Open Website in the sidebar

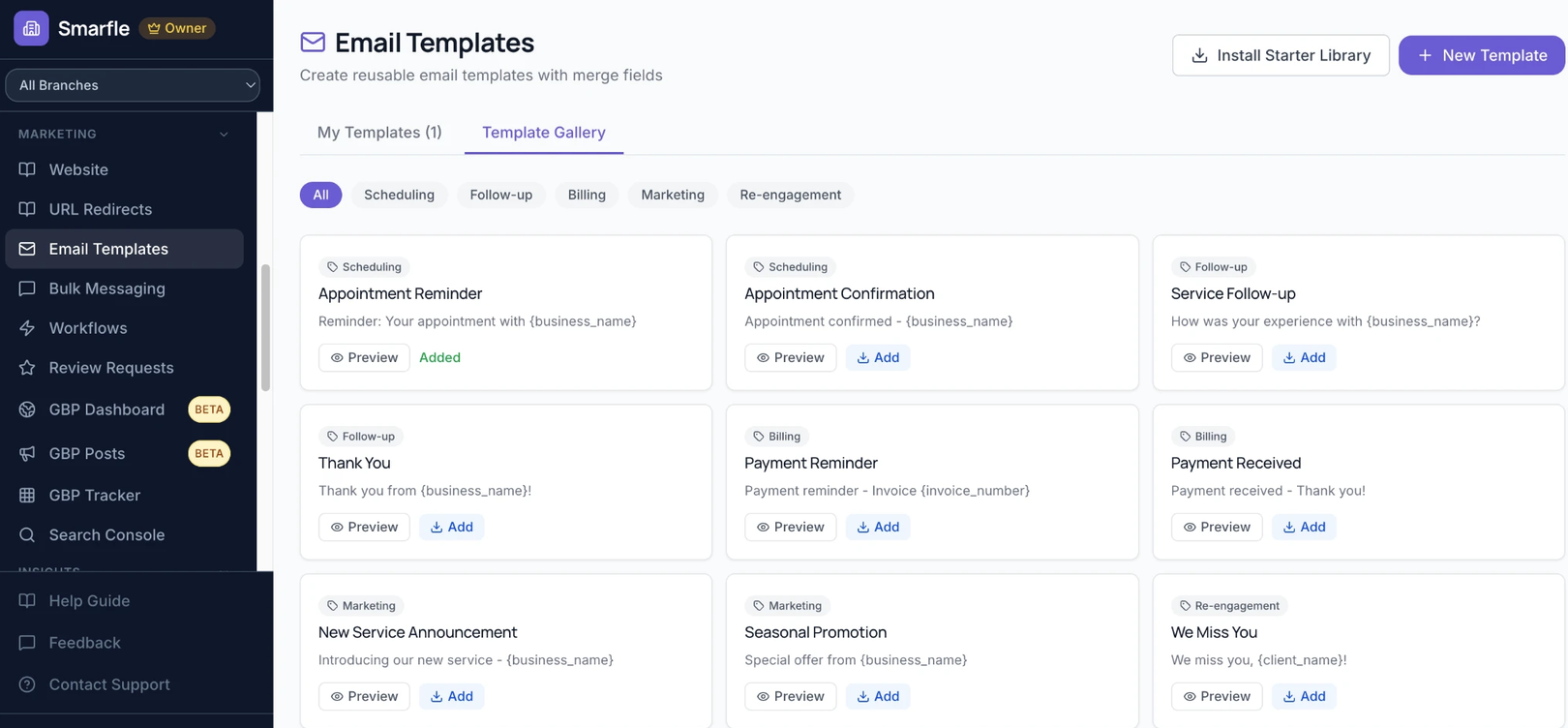(124, 169)
